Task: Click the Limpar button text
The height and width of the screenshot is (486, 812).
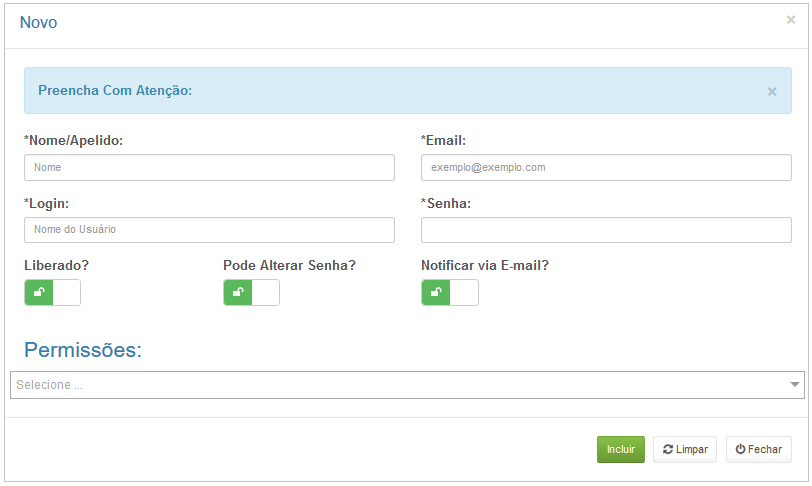Action: coord(691,449)
